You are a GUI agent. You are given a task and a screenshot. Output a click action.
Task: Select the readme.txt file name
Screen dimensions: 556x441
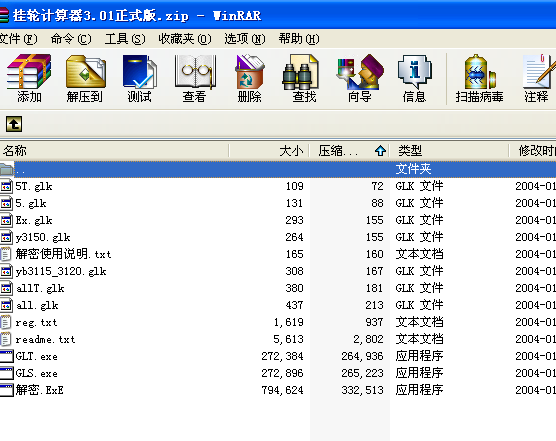click(x=45, y=340)
